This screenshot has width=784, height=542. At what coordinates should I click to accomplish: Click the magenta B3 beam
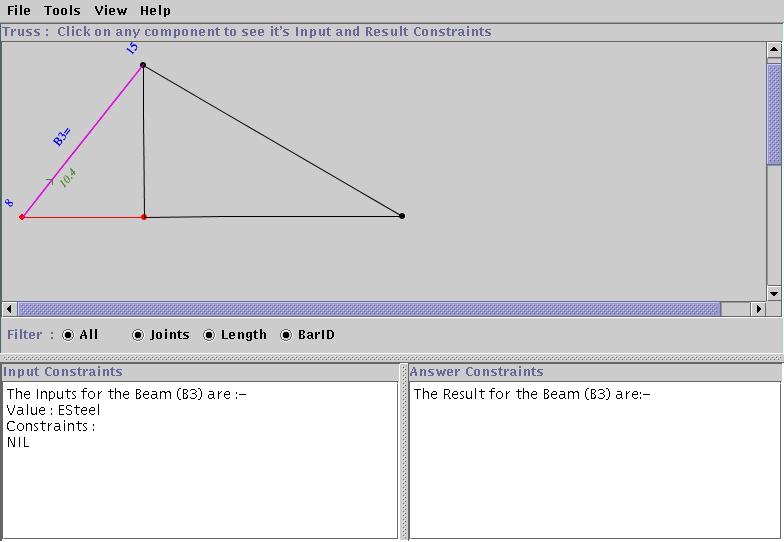(90, 131)
